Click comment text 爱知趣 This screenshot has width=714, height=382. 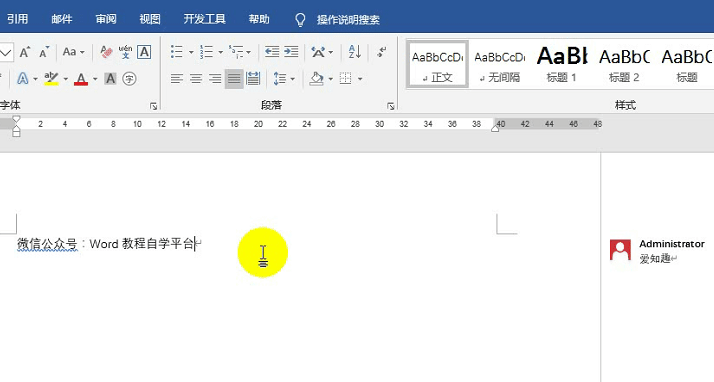(655, 259)
